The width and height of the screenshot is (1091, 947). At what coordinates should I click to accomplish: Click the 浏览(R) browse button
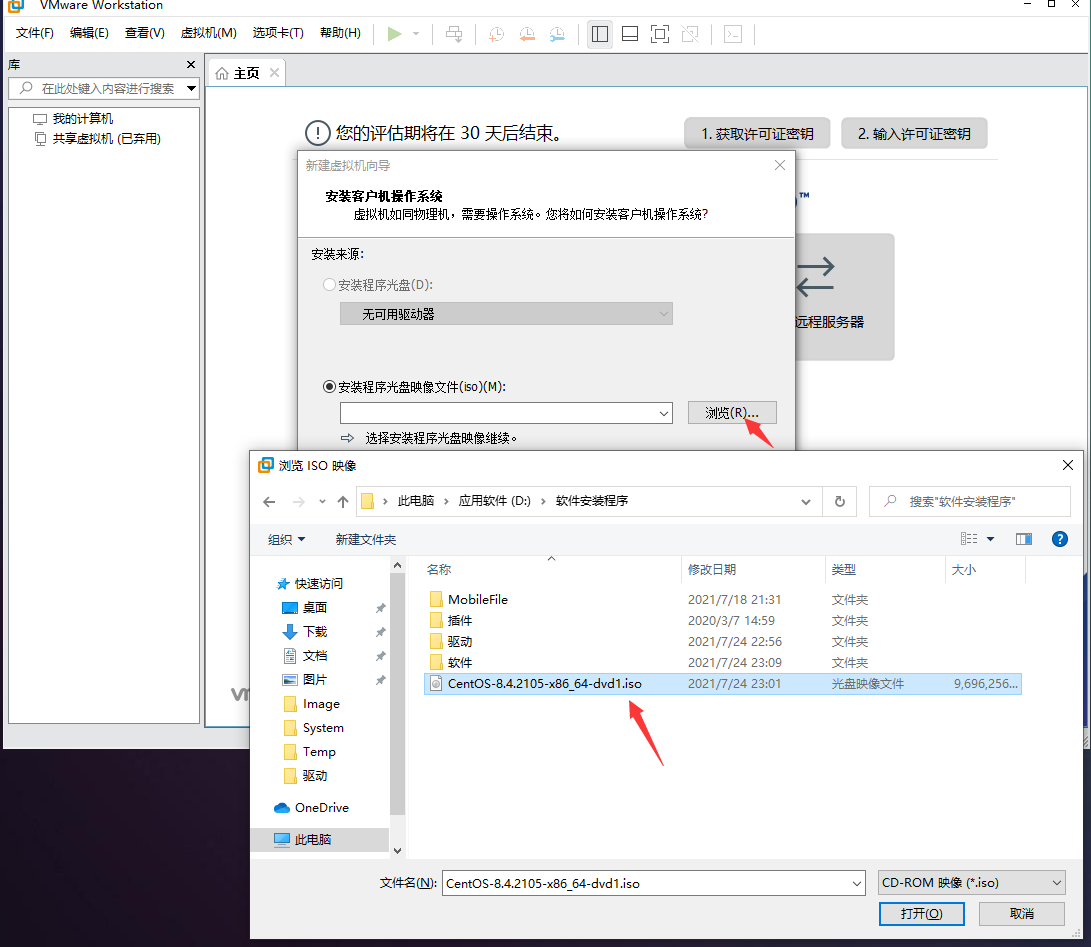tap(731, 412)
